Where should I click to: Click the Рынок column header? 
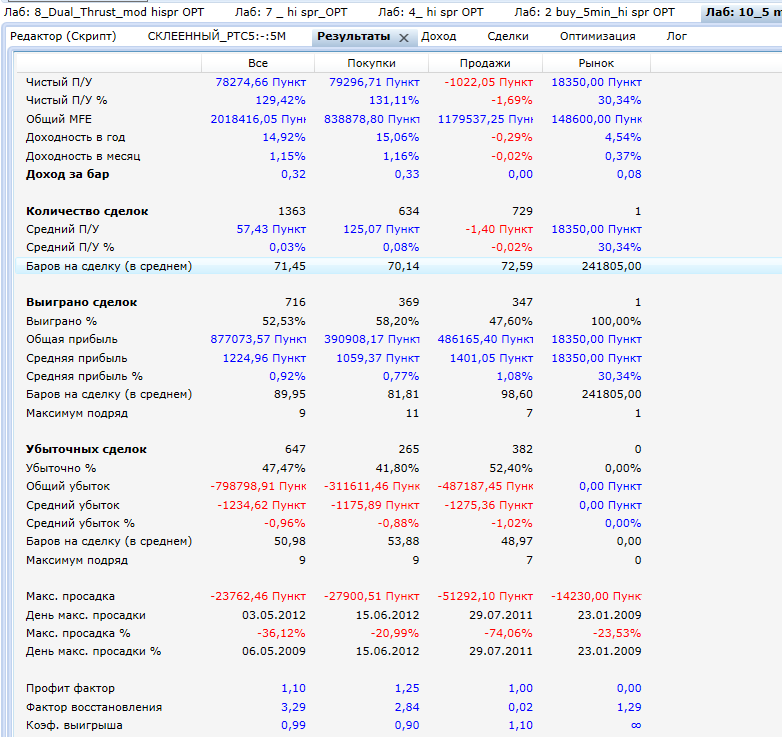pyautogui.click(x=596, y=63)
